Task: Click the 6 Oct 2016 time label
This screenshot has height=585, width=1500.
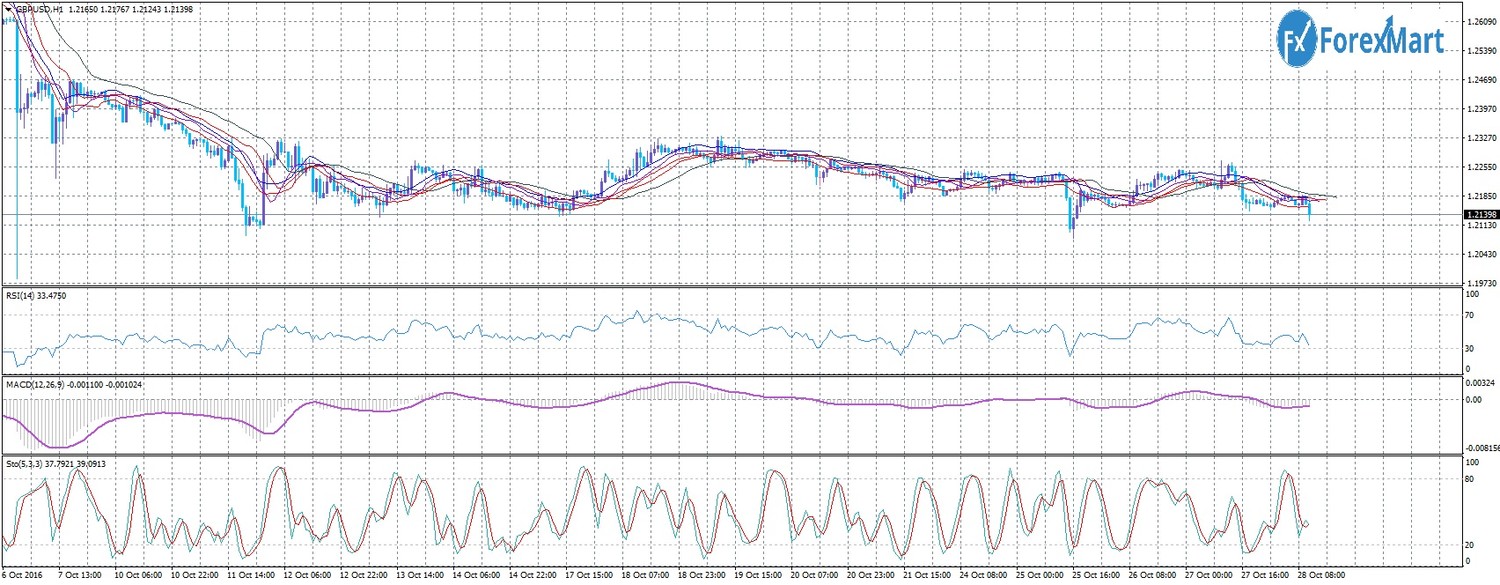Action: click(22, 576)
